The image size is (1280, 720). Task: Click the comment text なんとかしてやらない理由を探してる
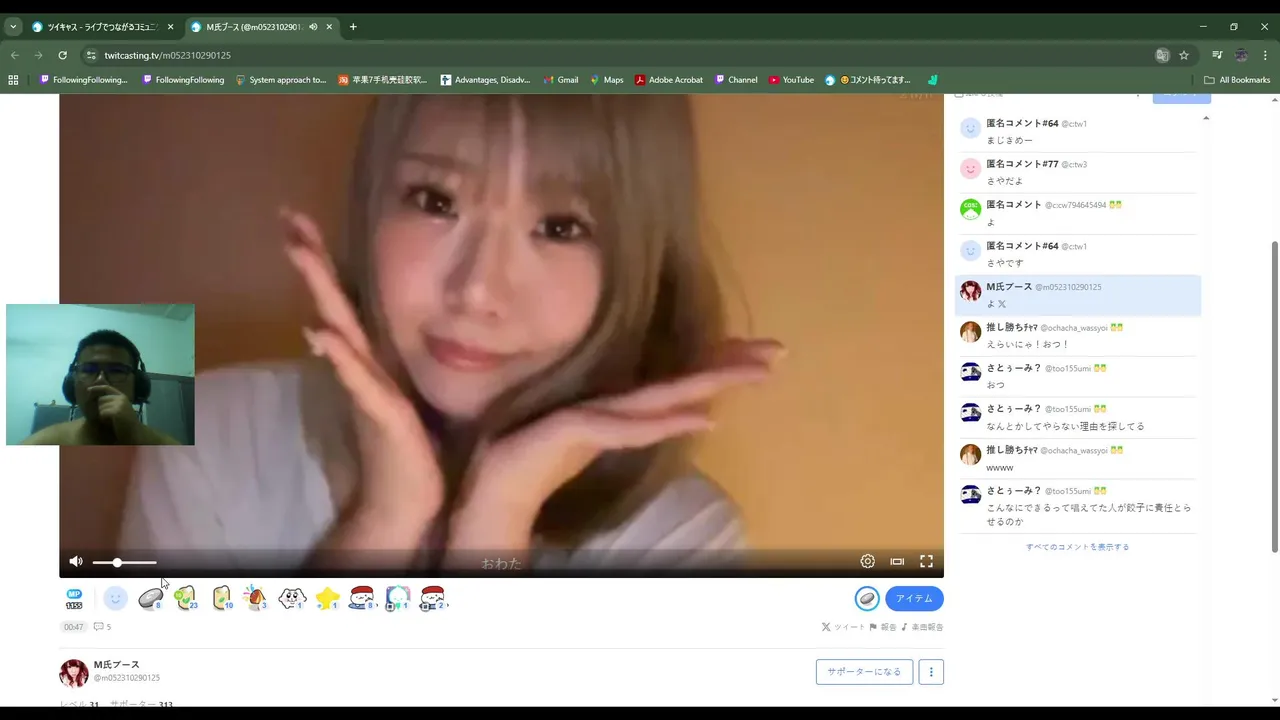(1065, 426)
